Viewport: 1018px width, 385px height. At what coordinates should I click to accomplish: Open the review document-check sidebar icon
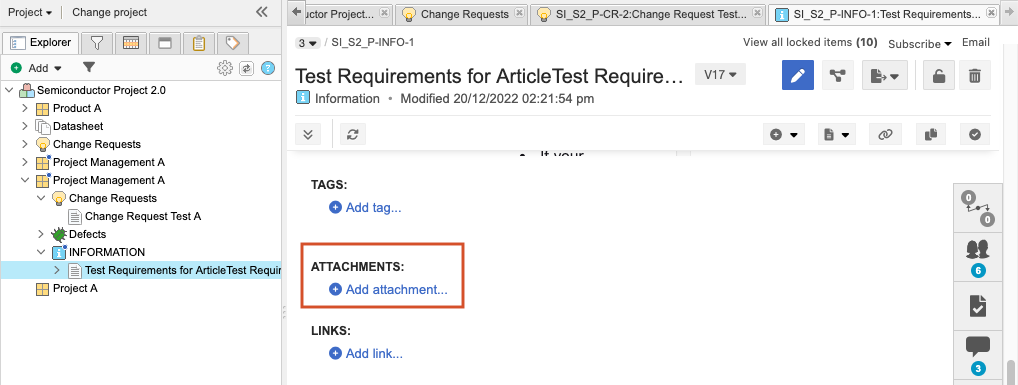click(x=978, y=305)
